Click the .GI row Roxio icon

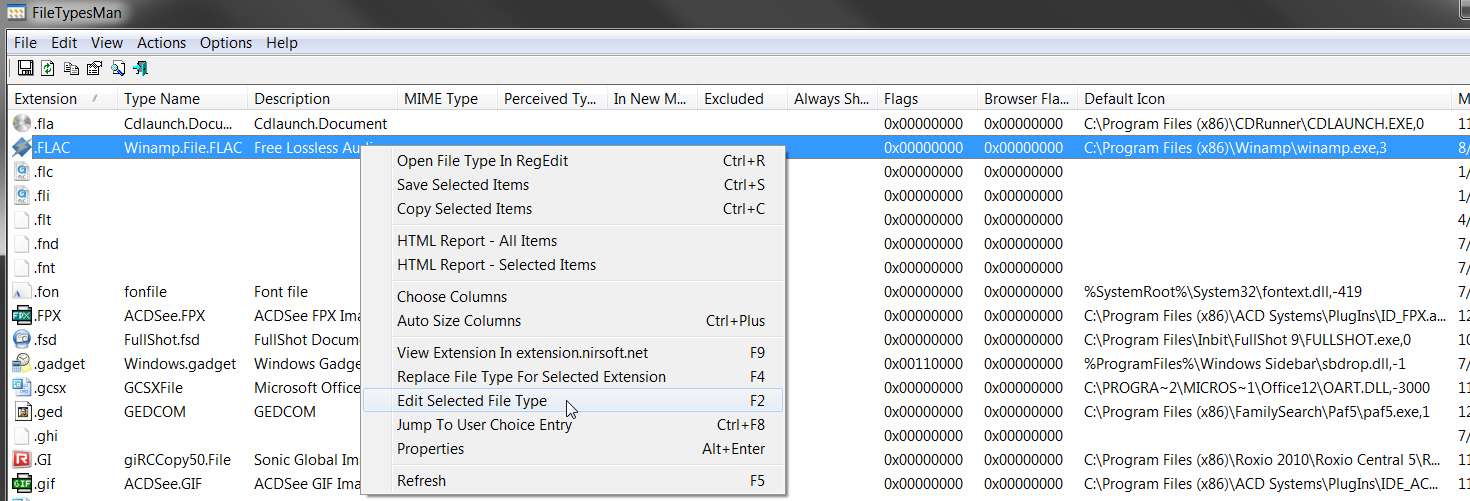coord(22,460)
